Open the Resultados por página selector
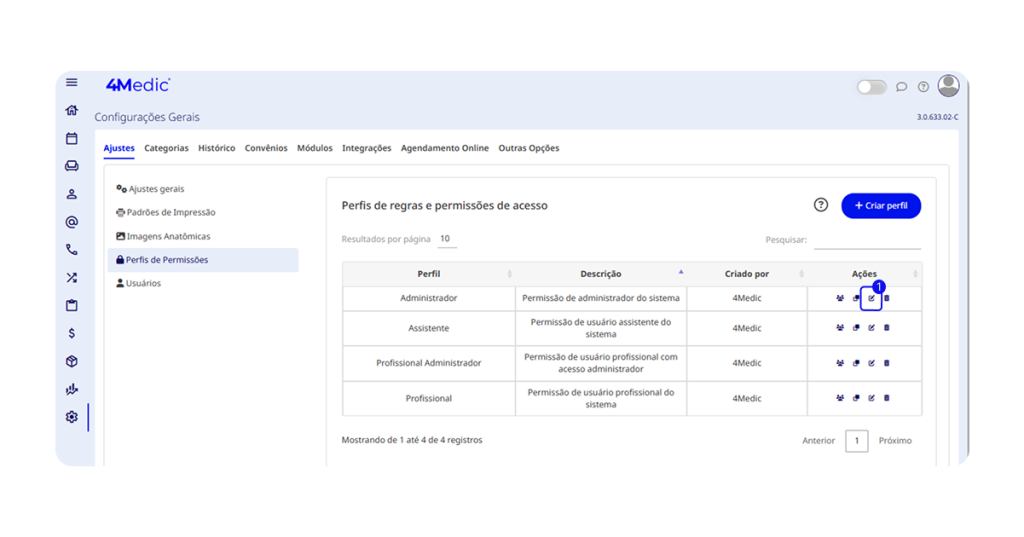This screenshot has width=1024, height=537. 445,240
